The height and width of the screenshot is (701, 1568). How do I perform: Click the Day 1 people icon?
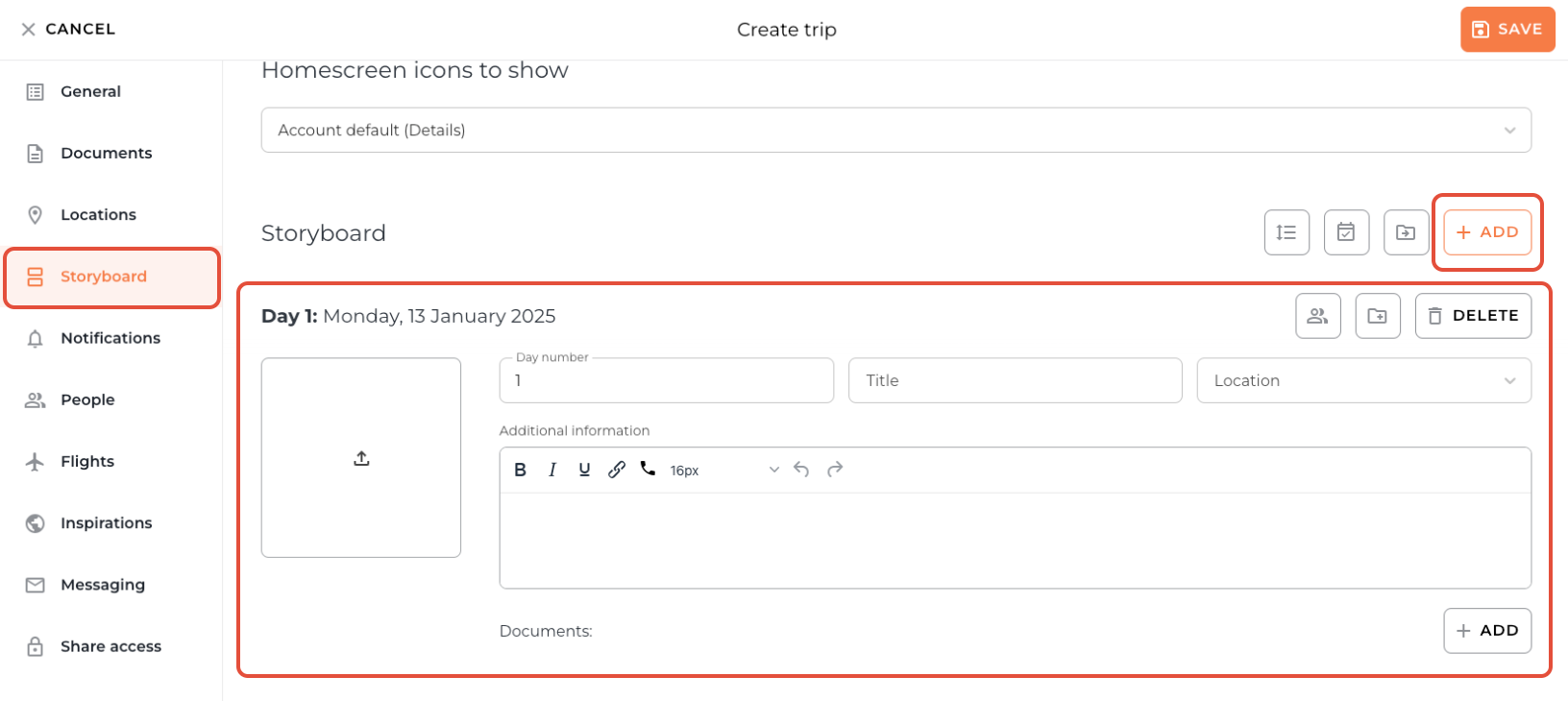[x=1317, y=316]
